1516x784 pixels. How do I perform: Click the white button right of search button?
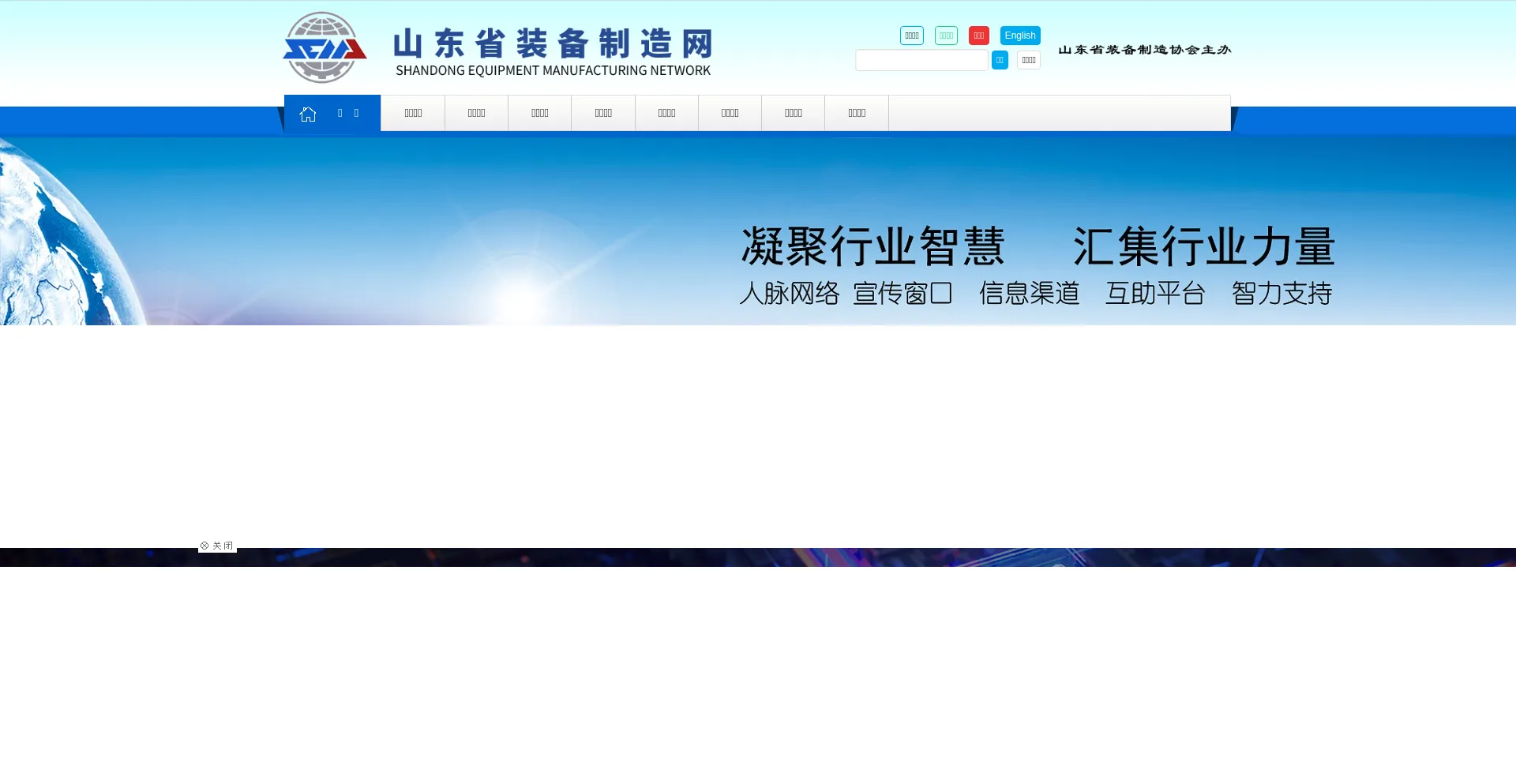coord(1028,60)
